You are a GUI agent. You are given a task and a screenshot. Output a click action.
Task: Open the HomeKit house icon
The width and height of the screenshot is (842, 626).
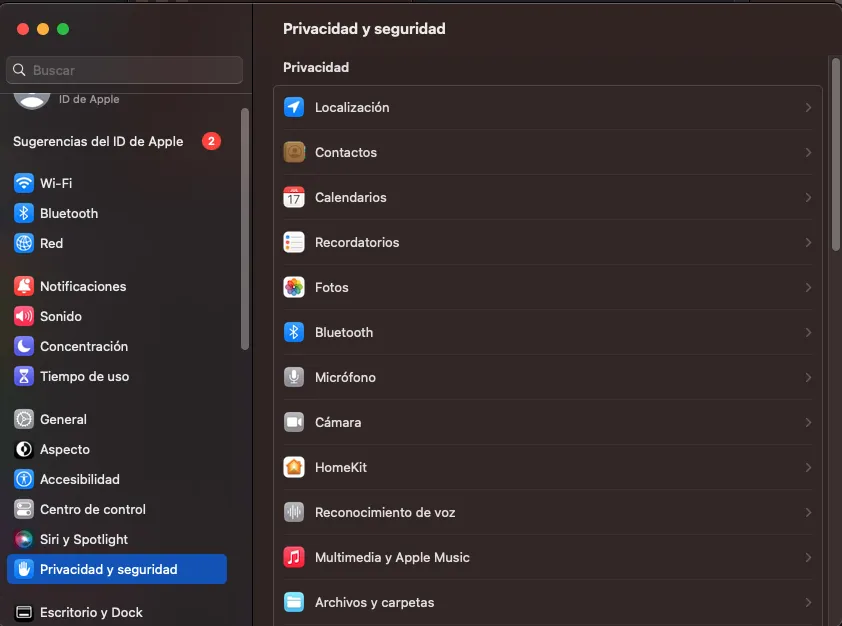point(294,468)
